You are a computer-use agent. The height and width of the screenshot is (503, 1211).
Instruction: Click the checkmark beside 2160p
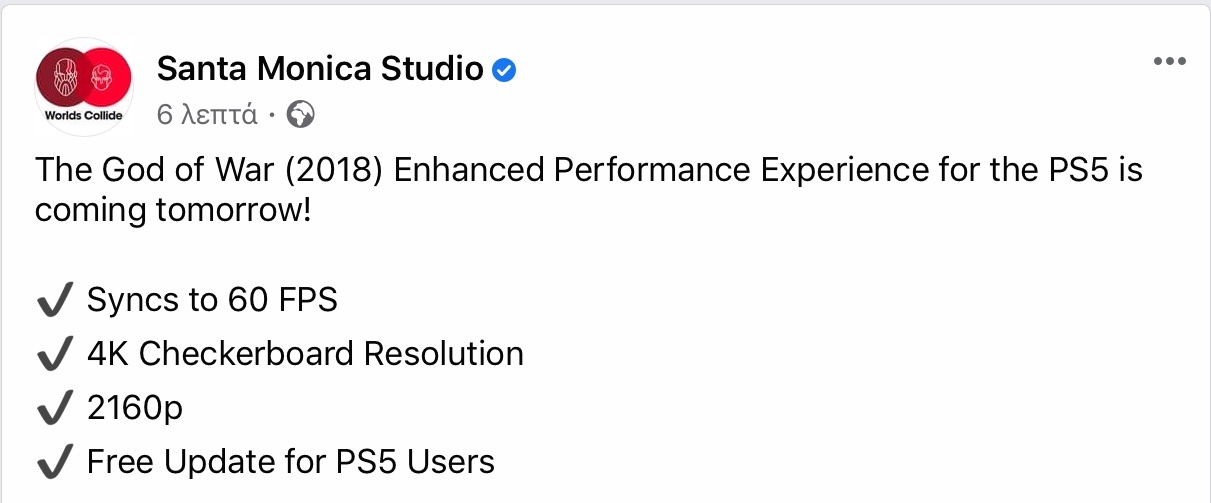pyautogui.click(x=54, y=408)
